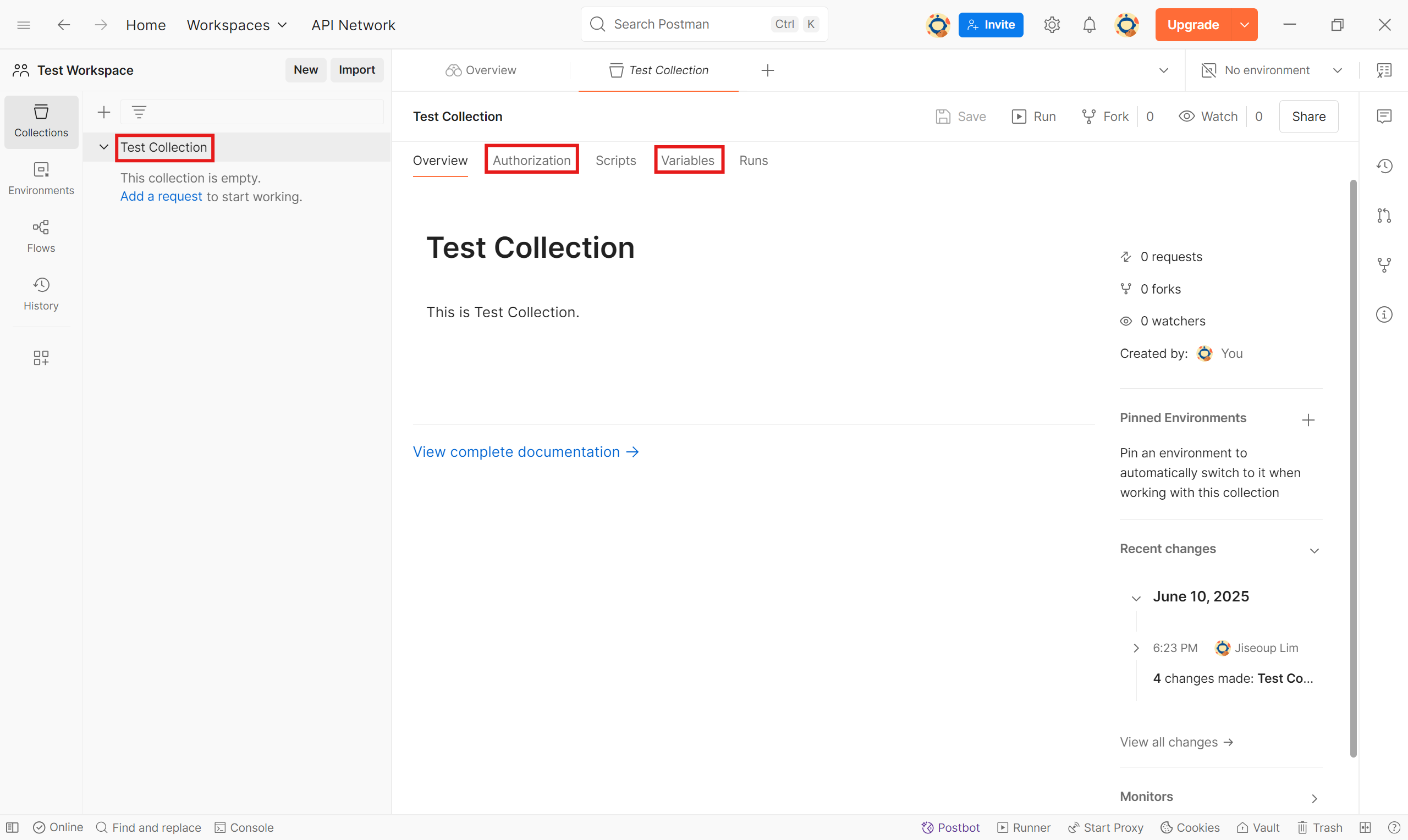Click the Import button
This screenshot has width=1408, height=840.
pyautogui.click(x=356, y=70)
